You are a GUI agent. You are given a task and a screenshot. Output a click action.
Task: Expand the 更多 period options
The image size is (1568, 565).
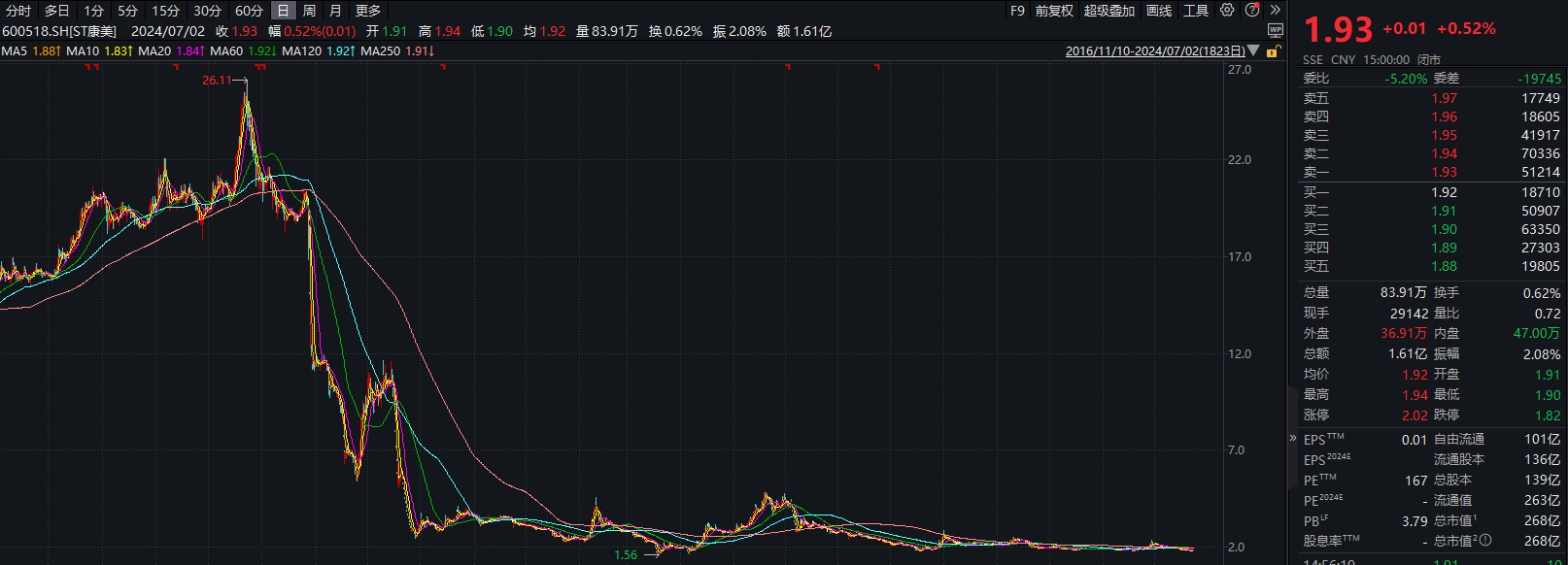tap(368, 11)
